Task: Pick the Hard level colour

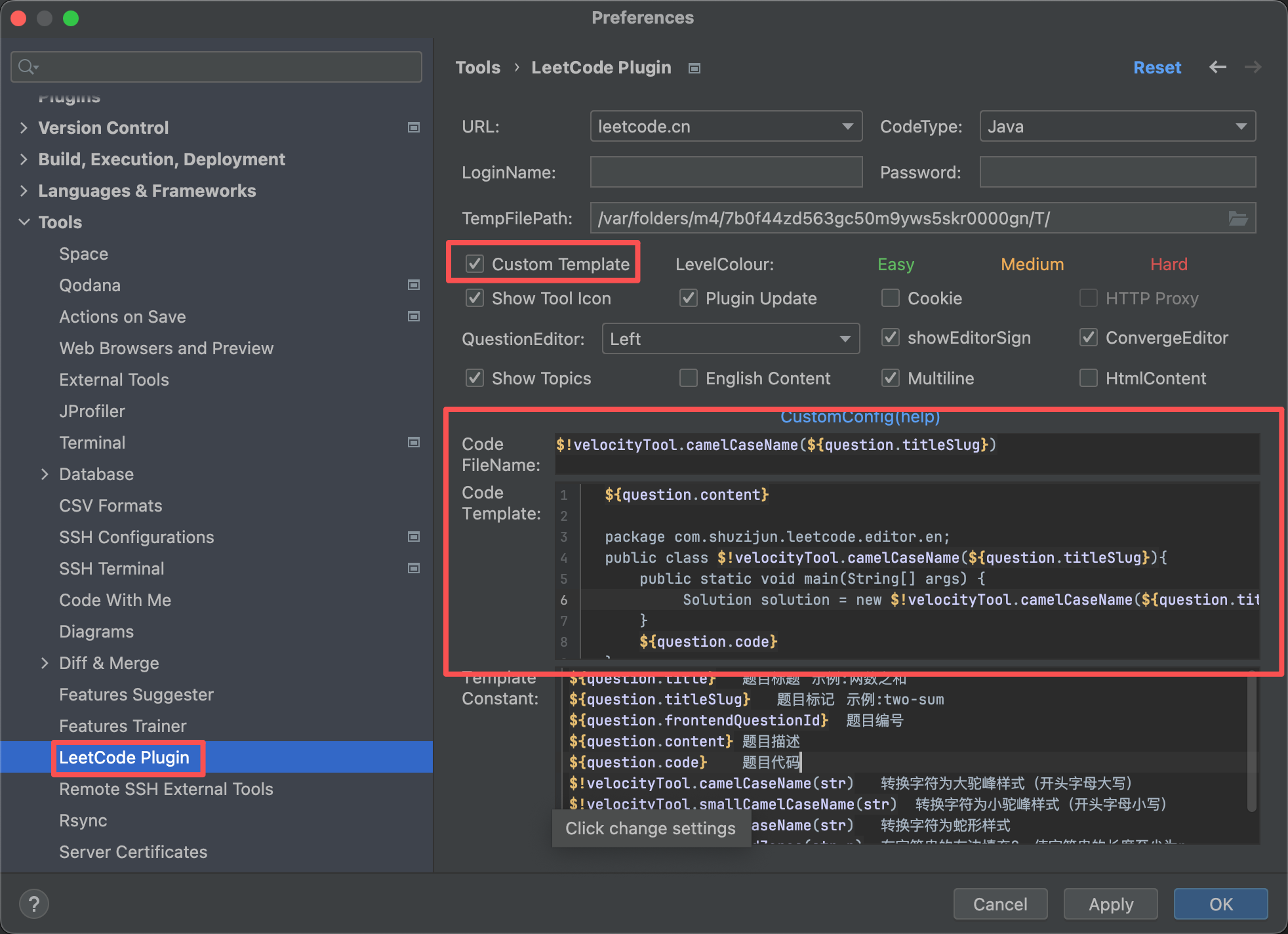Action: [x=1169, y=264]
